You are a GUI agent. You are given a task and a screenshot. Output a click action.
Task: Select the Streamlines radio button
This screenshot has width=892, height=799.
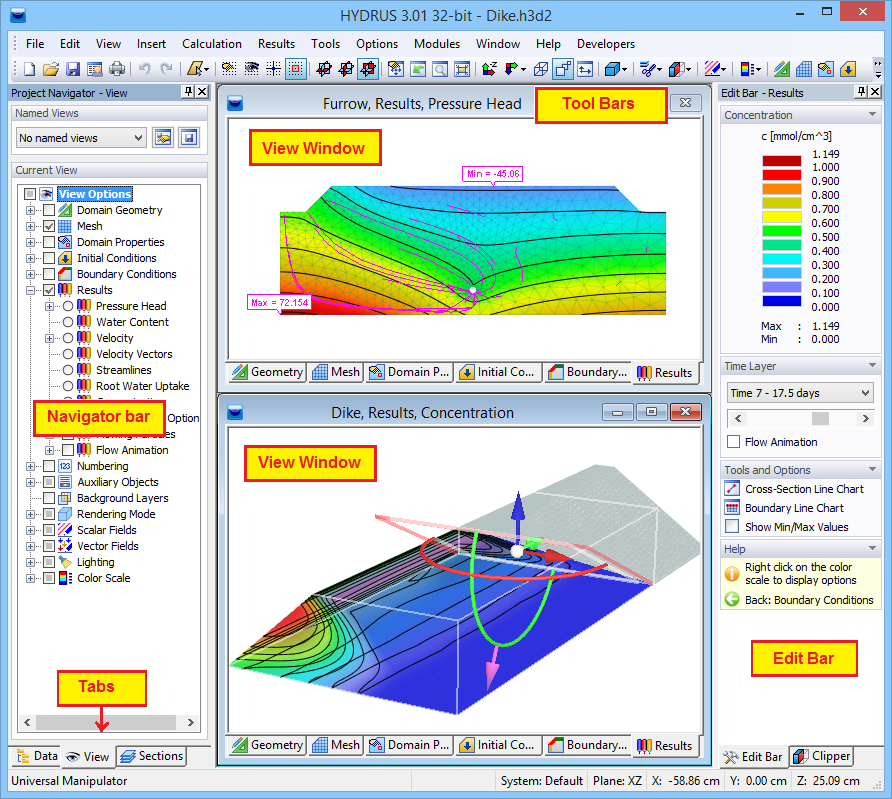tap(68, 370)
